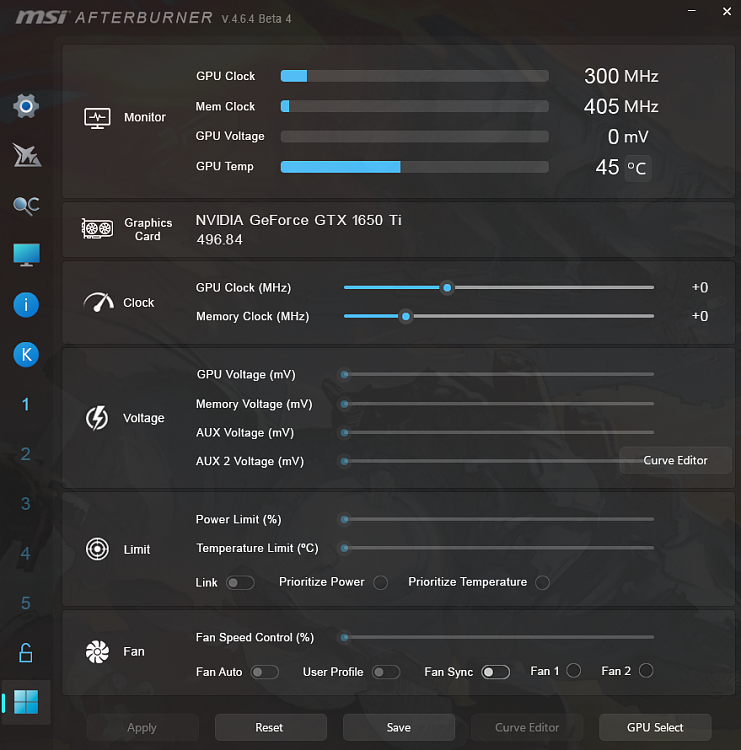This screenshot has width=741, height=750.
Task: Click the 405 MHz memory clock reading
Action: pos(621,106)
